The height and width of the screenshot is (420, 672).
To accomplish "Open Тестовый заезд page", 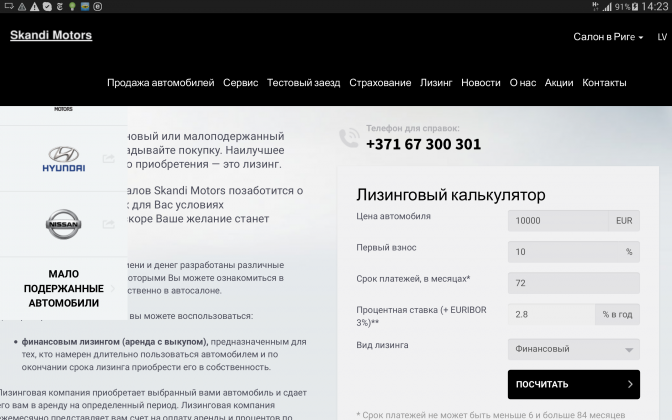I will click(x=303, y=83).
